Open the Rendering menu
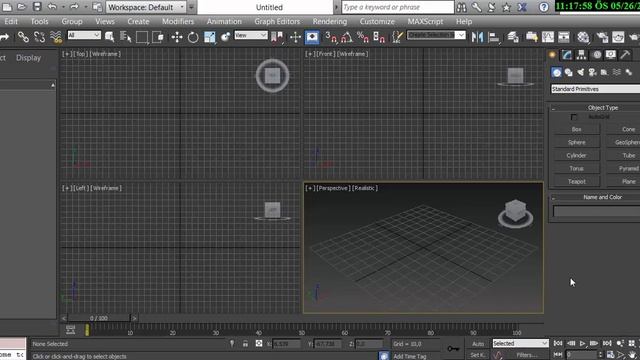This screenshot has height=360, width=640. tap(330, 21)
